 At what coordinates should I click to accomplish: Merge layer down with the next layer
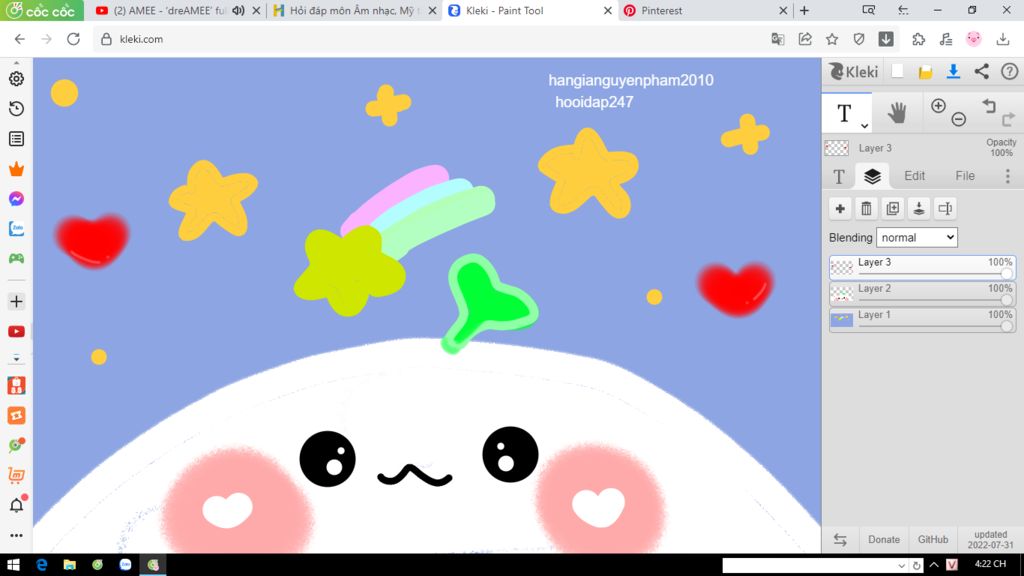(919, 208)
